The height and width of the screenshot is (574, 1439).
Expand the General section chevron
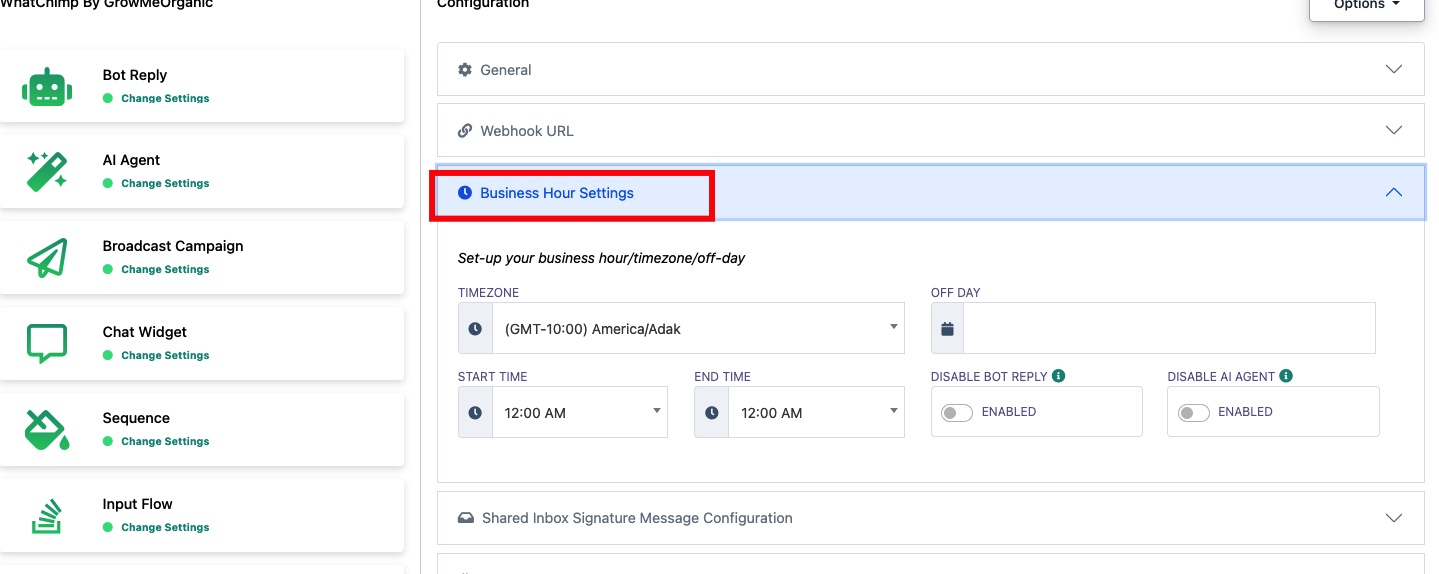pos(1394,70)
